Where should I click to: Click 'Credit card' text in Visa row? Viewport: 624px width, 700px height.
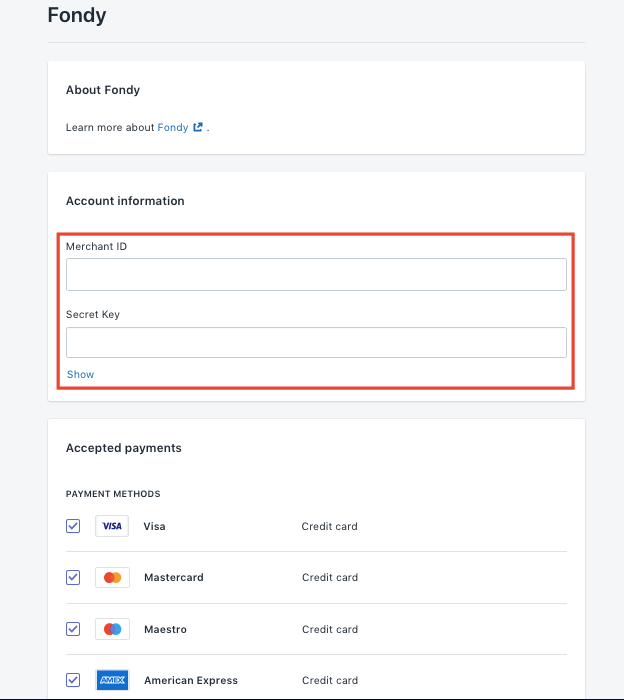pos(329,526)
